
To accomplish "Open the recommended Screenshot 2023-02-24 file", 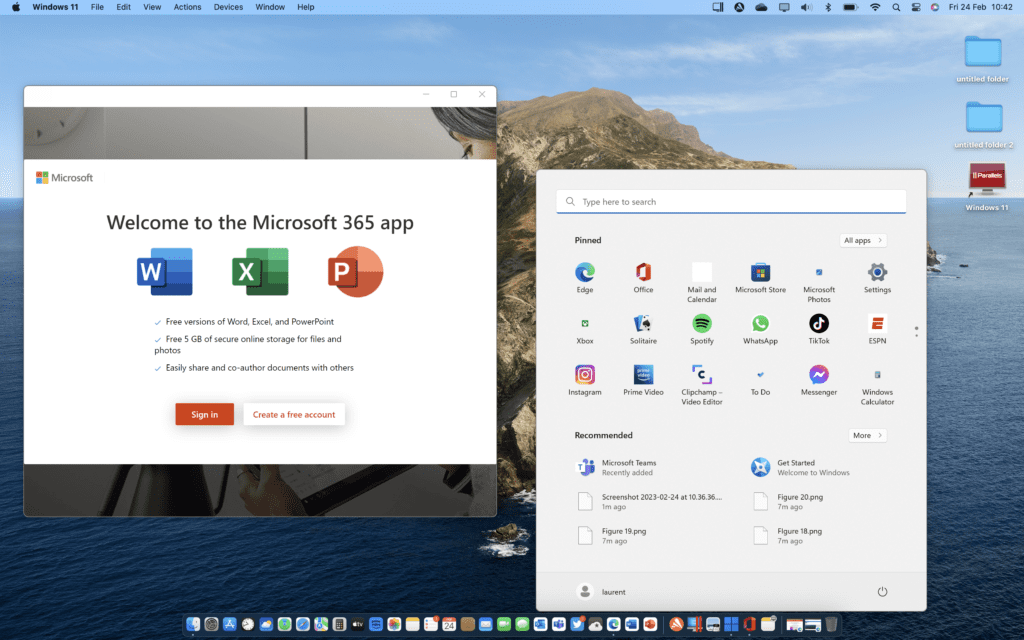I will tap(650, 502).
